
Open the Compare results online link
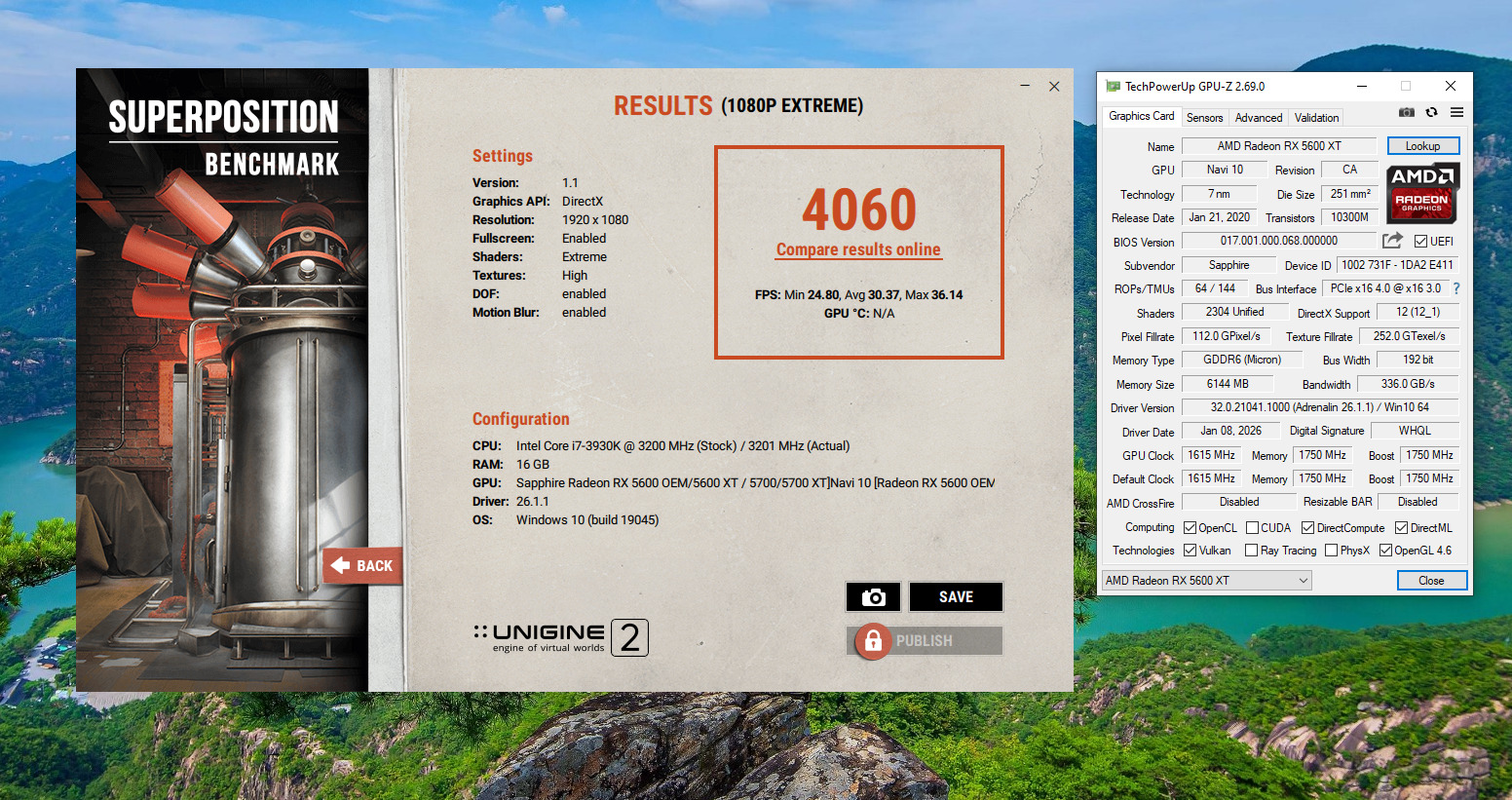pos(858,249)
